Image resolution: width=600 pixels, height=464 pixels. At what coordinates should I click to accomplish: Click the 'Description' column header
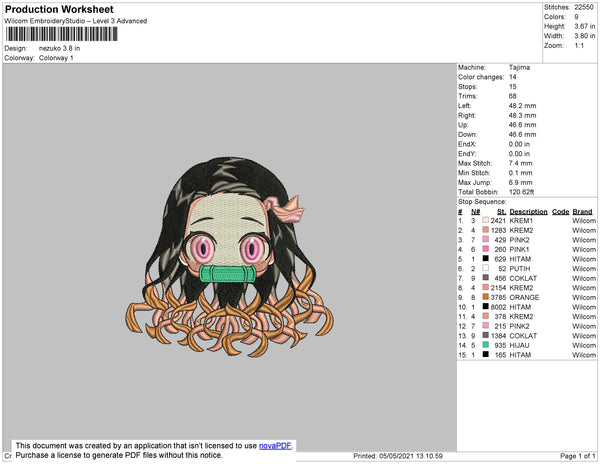(x=528, y=212)
